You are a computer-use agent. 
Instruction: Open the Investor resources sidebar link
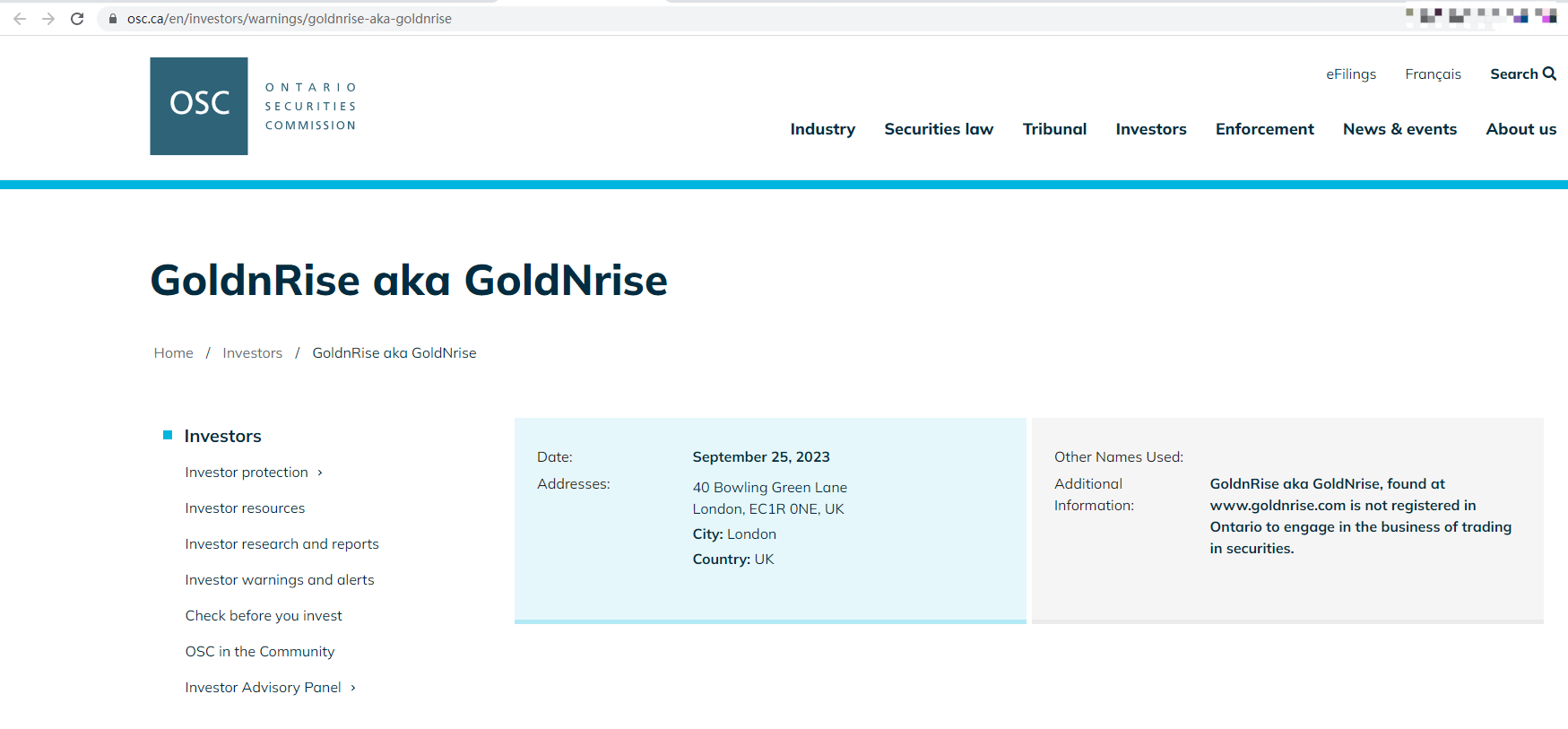point(245,508)
